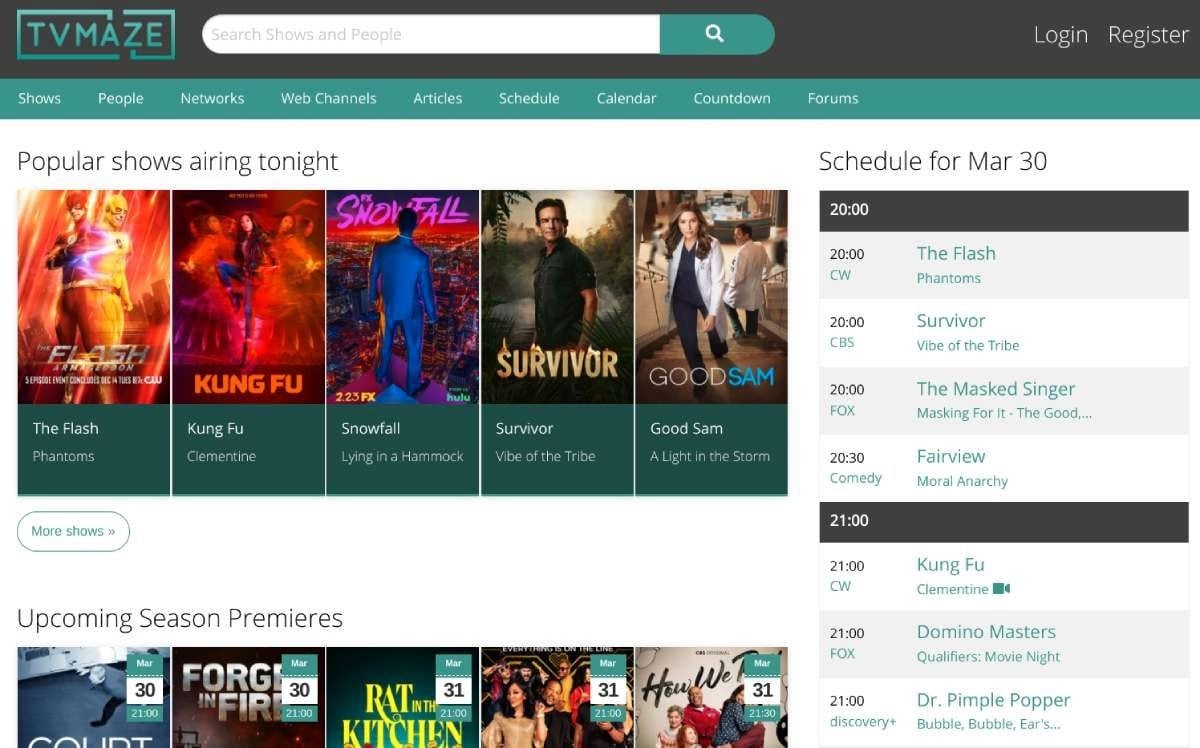This screenshot has height=748, width=1200.
Task: Focus the Search Shows and People field
Action: coord(431,34)
